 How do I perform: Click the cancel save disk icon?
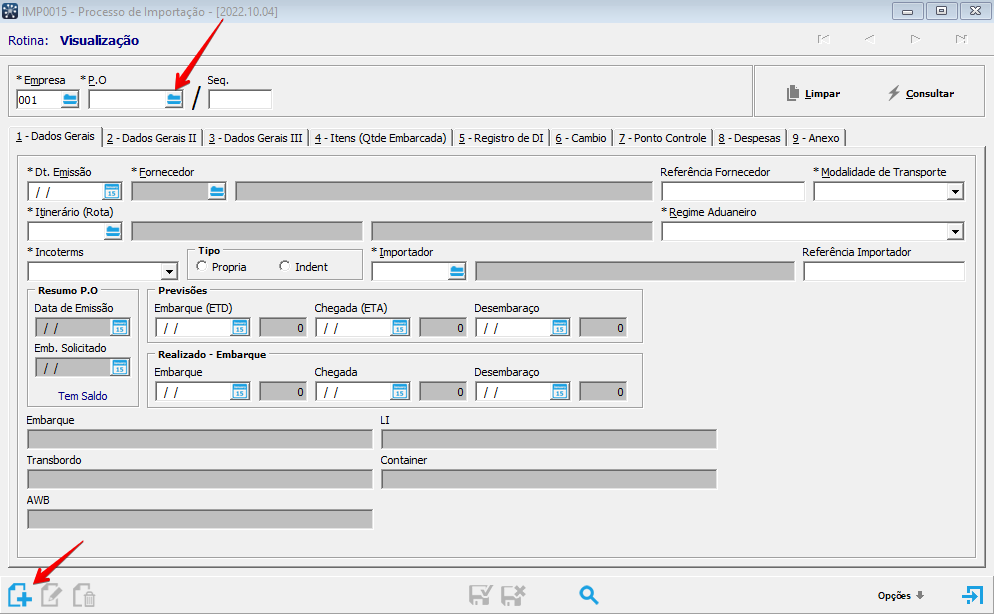513,595
